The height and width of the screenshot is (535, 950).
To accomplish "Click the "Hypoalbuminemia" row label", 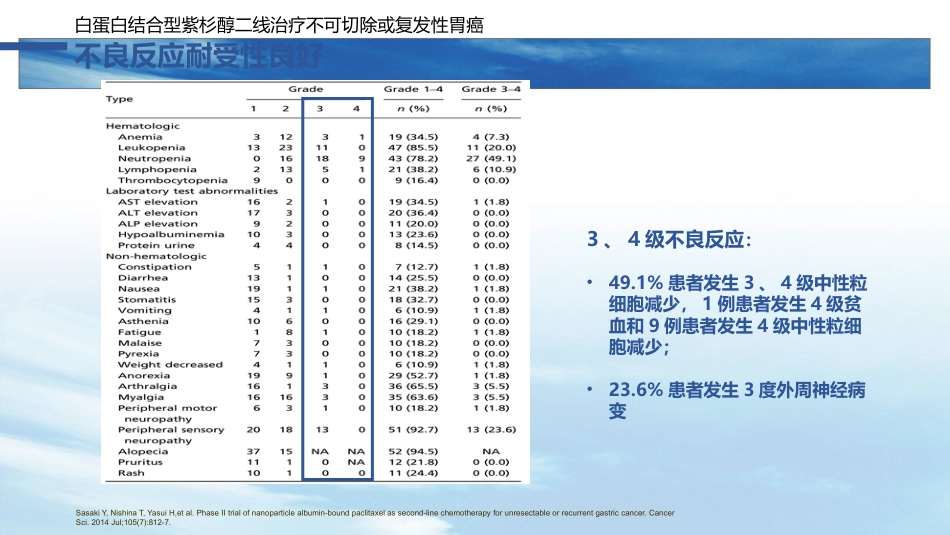I will coord(171,234).
